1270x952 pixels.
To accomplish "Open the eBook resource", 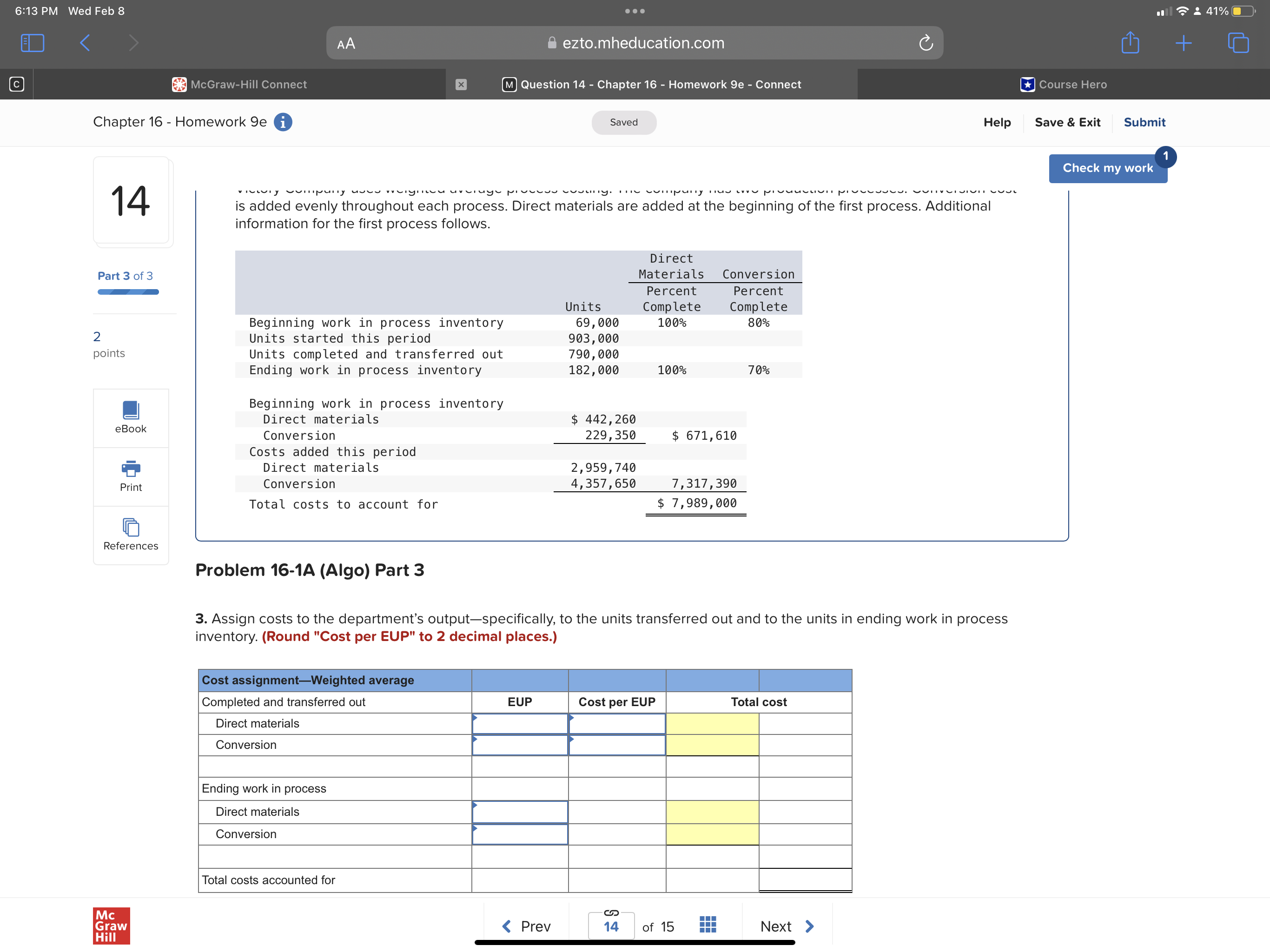I will (x=130, y=417).
